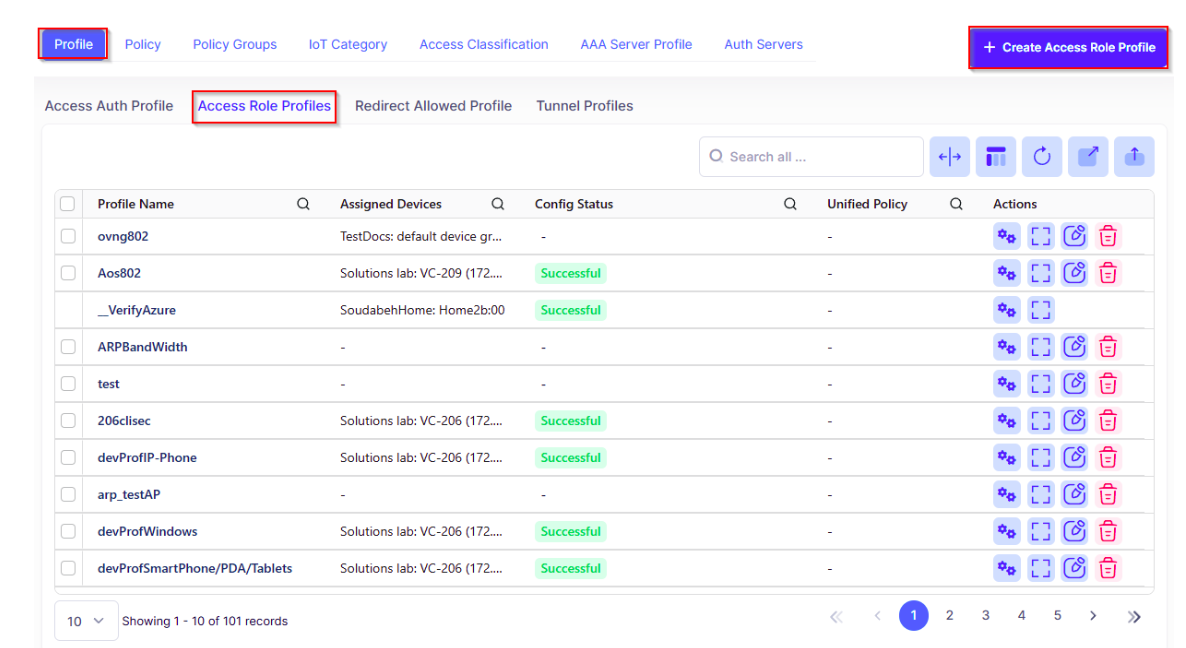Screen dimensions: 1186x648
Task: Delete the devProfWindows profile
Action: tap(1108, 532)
